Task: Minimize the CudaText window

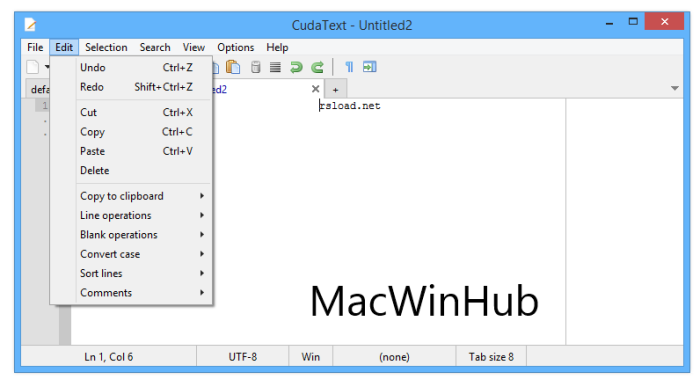Action: [609, 22]
